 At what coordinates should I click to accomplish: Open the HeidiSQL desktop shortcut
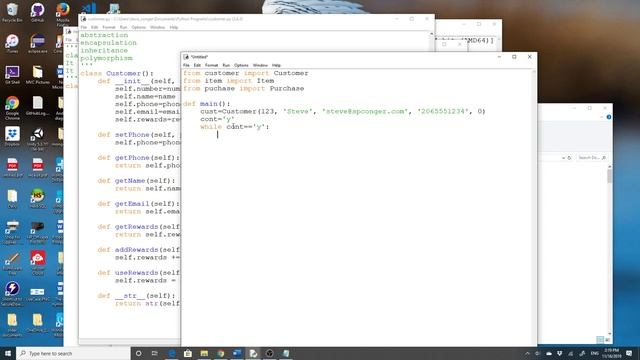click(x=38, y=198)
